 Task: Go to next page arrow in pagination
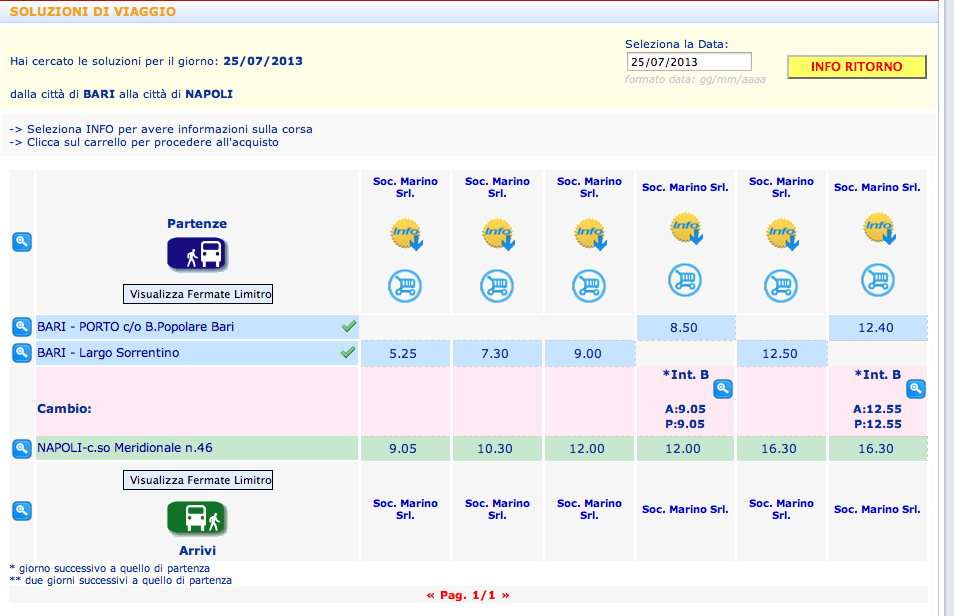coord(505,595)
